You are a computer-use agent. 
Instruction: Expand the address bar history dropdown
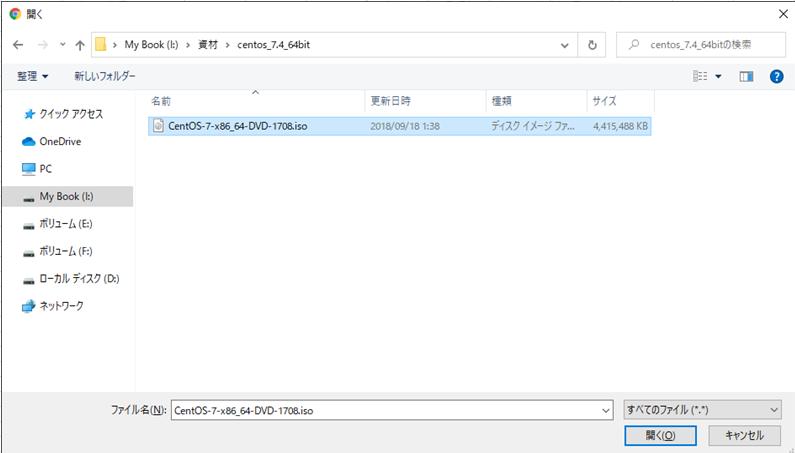564,45
